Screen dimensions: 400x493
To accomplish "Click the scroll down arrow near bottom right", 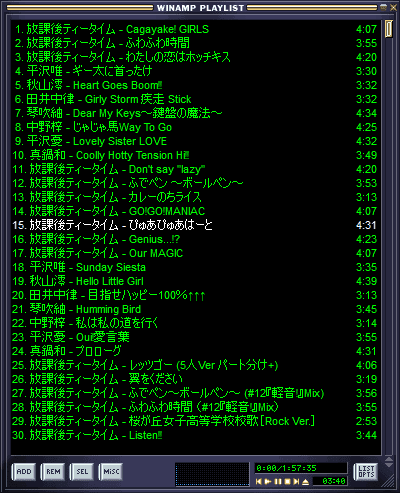I will pyautogui.click(x=389, y=464).
